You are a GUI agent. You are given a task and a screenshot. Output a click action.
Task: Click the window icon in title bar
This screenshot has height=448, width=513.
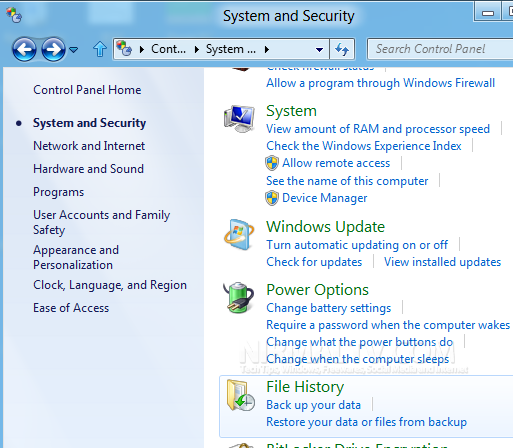[x=14, y=15]
